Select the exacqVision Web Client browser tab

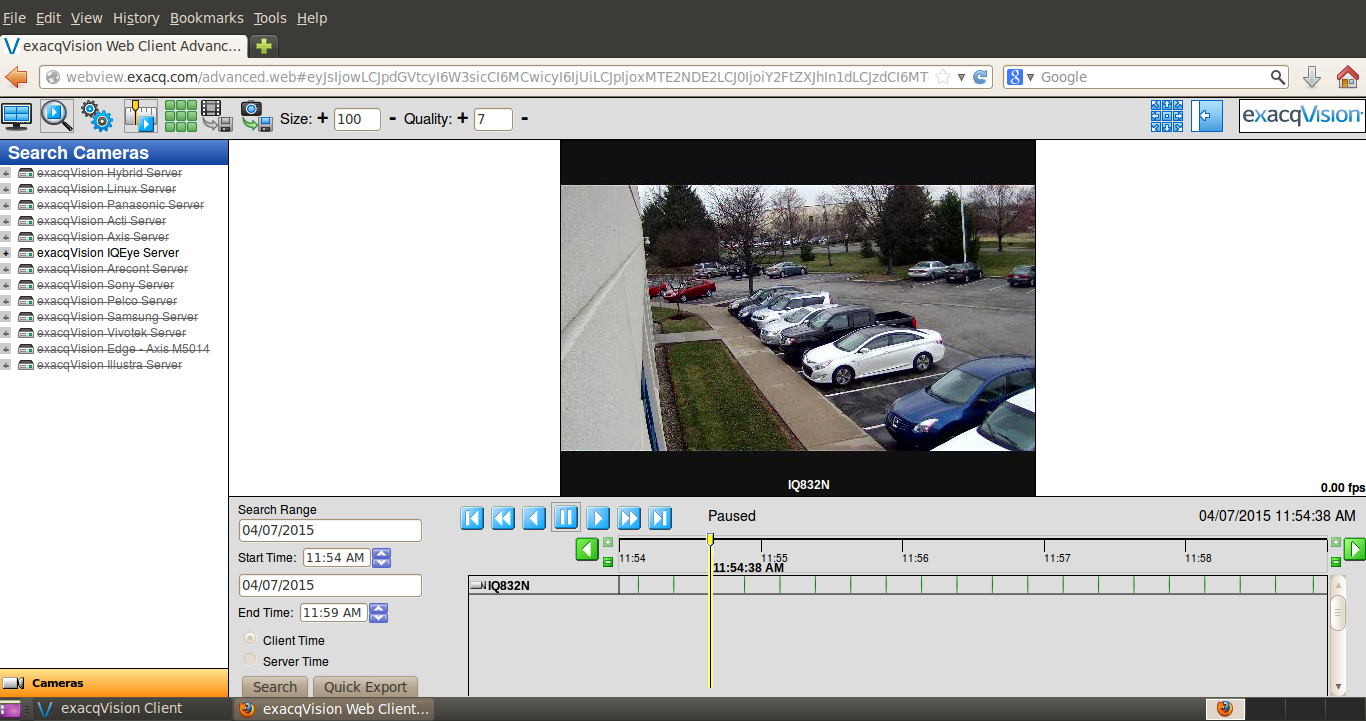click(x=124, y=46)
